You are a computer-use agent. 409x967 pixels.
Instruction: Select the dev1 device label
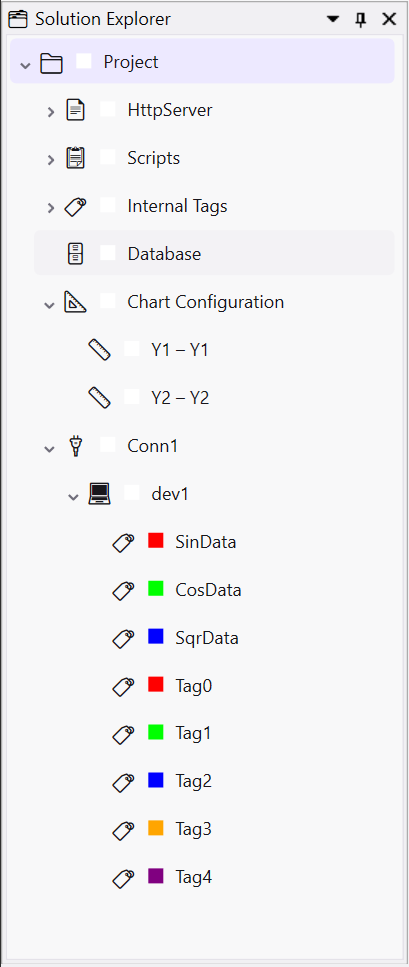pyautogui.click(x=170, y=494)
